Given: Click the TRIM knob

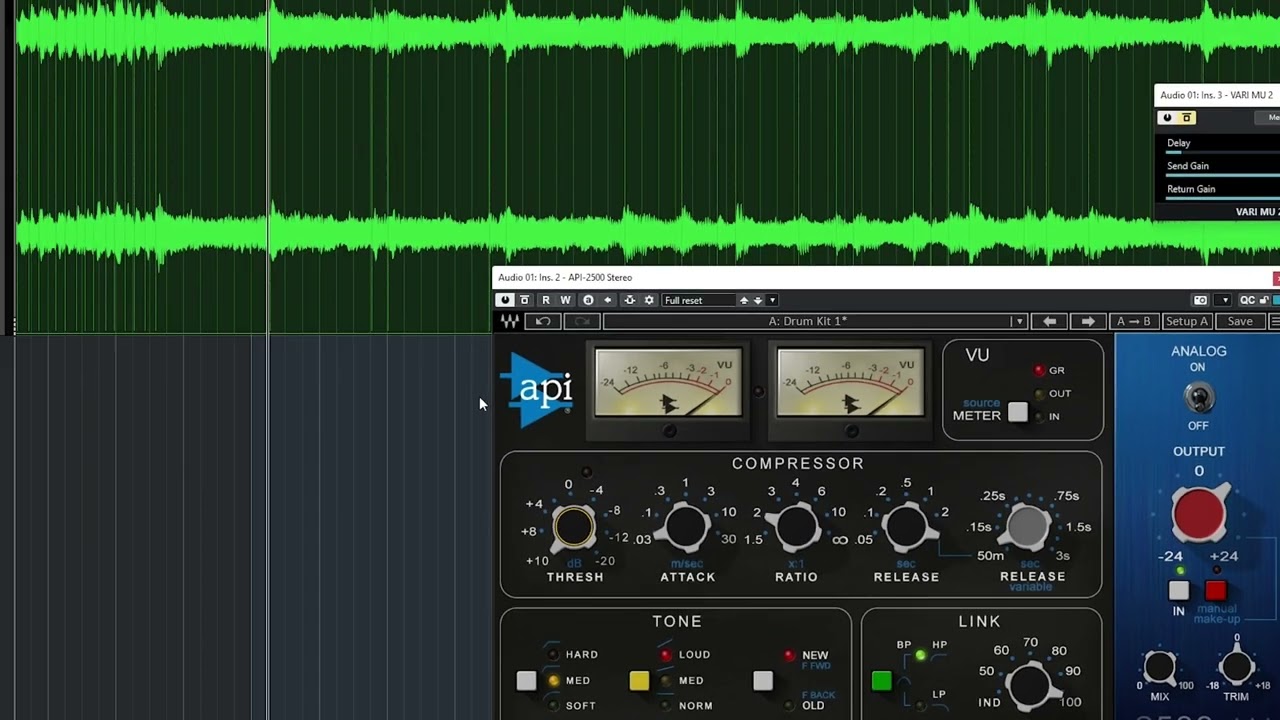Looking at the screenshot, I should [x=1237, y=666].
